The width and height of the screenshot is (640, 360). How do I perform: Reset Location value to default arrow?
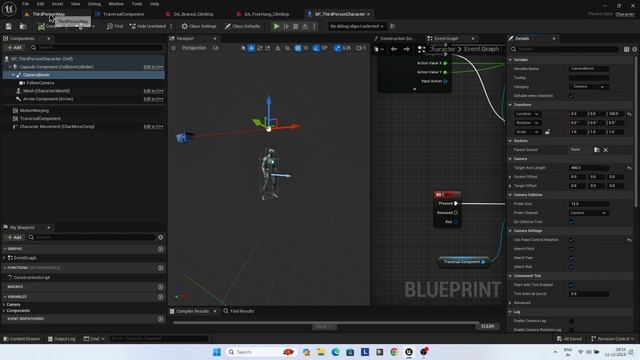pyautogui.click(x=629, y=114)
